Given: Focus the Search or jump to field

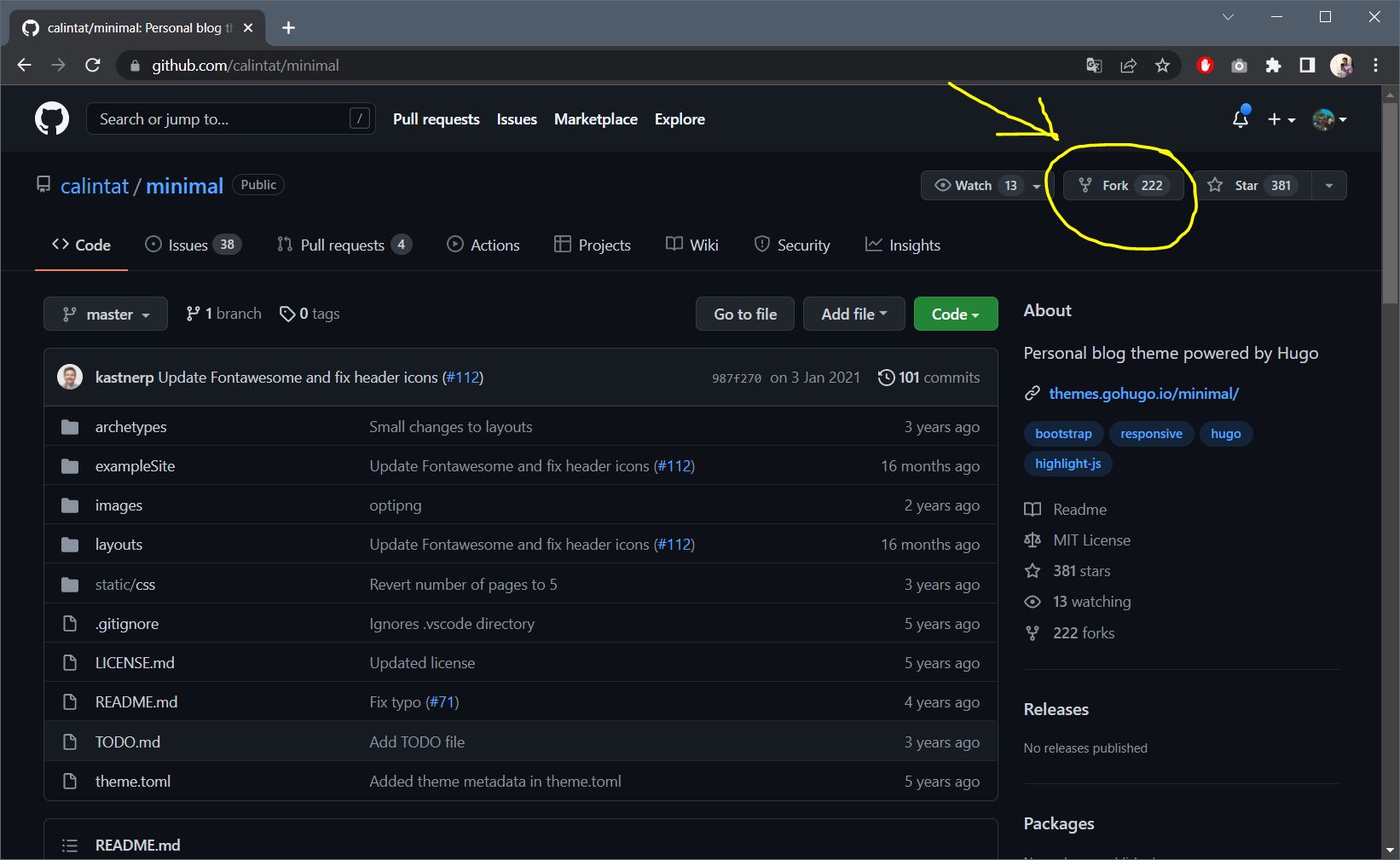Looking at the screenshot, I should point(230,118).
